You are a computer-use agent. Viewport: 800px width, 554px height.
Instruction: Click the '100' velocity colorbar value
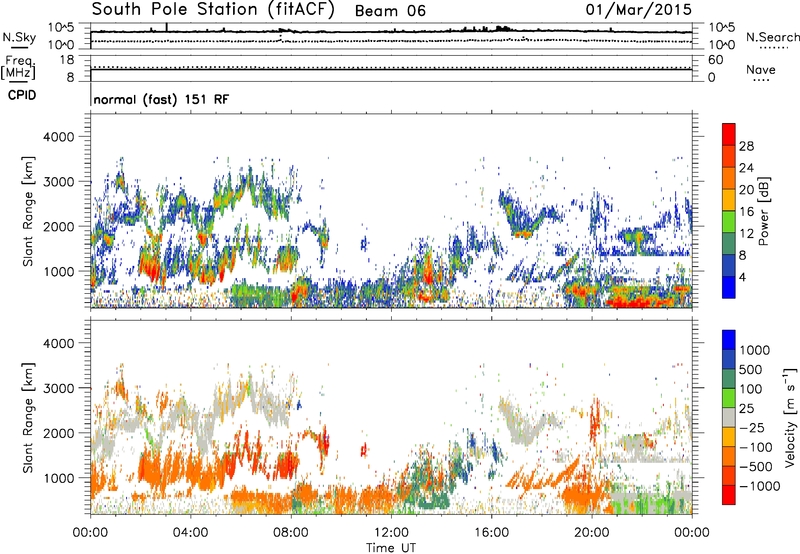click(x=751, y=389)
